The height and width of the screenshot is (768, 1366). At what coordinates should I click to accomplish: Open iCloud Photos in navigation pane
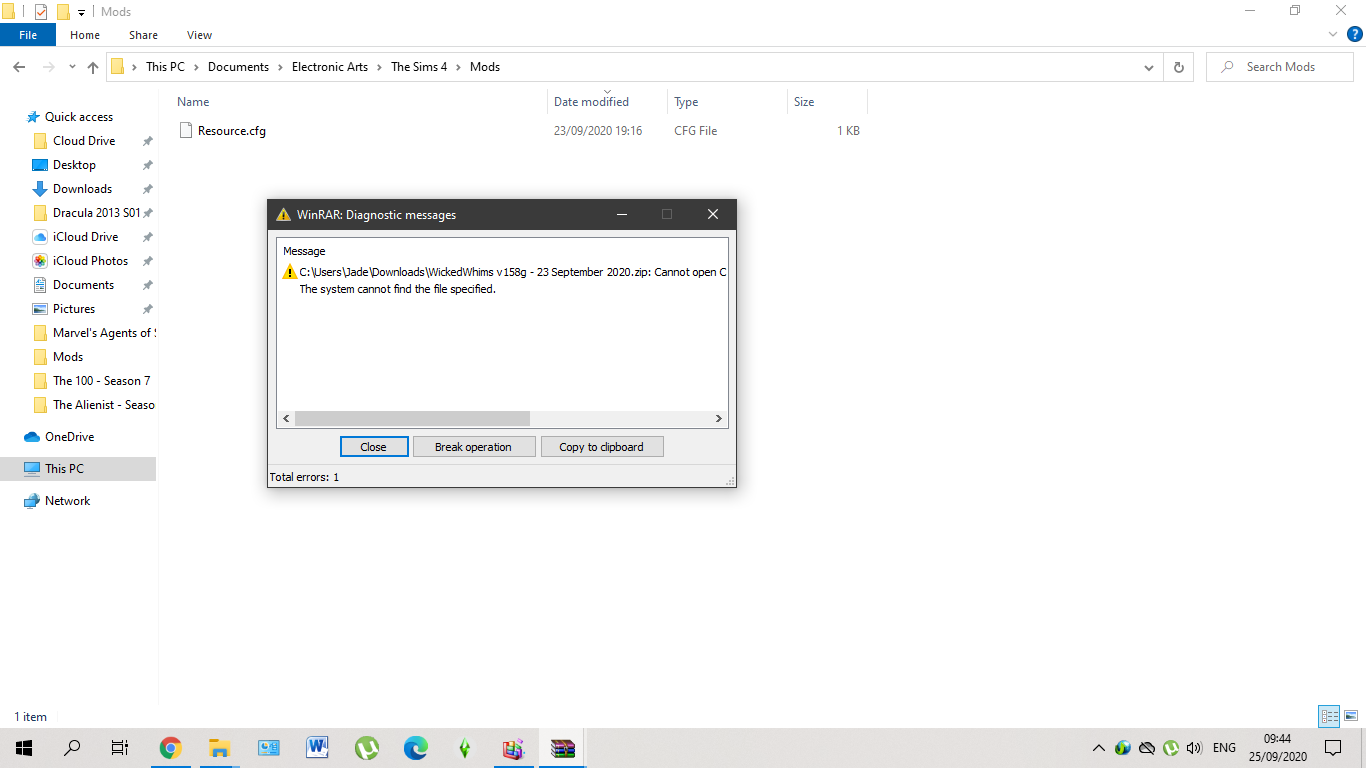pyautogui.click(x=90, y=261)
